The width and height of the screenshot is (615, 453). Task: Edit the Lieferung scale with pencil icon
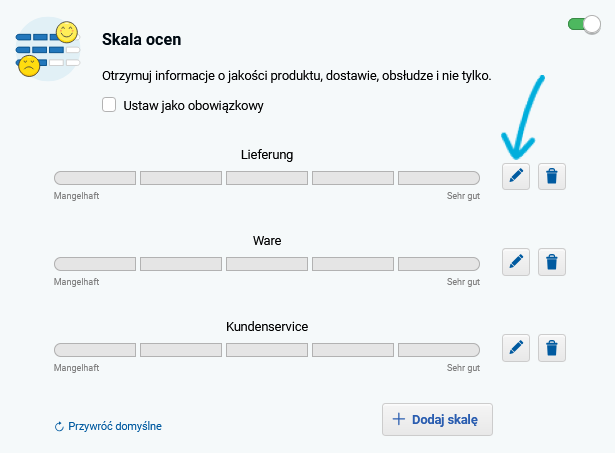click(x=516, y=177)
